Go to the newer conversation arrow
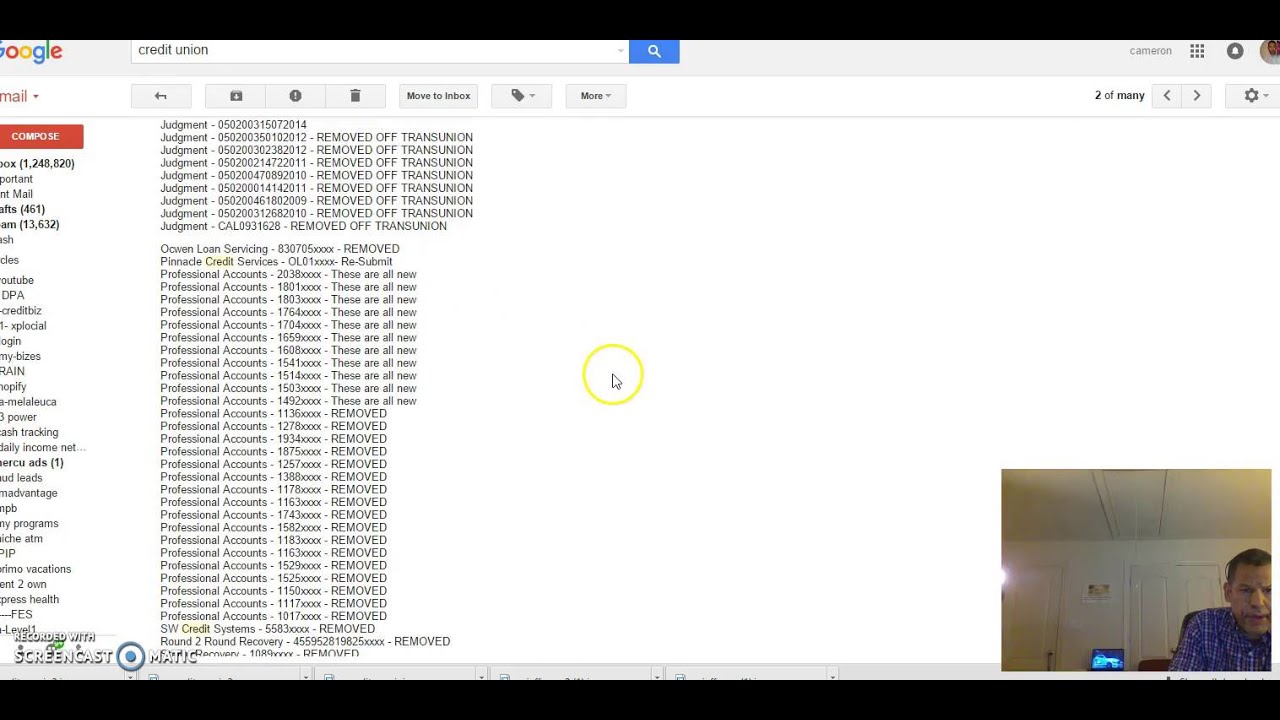 1166,96
